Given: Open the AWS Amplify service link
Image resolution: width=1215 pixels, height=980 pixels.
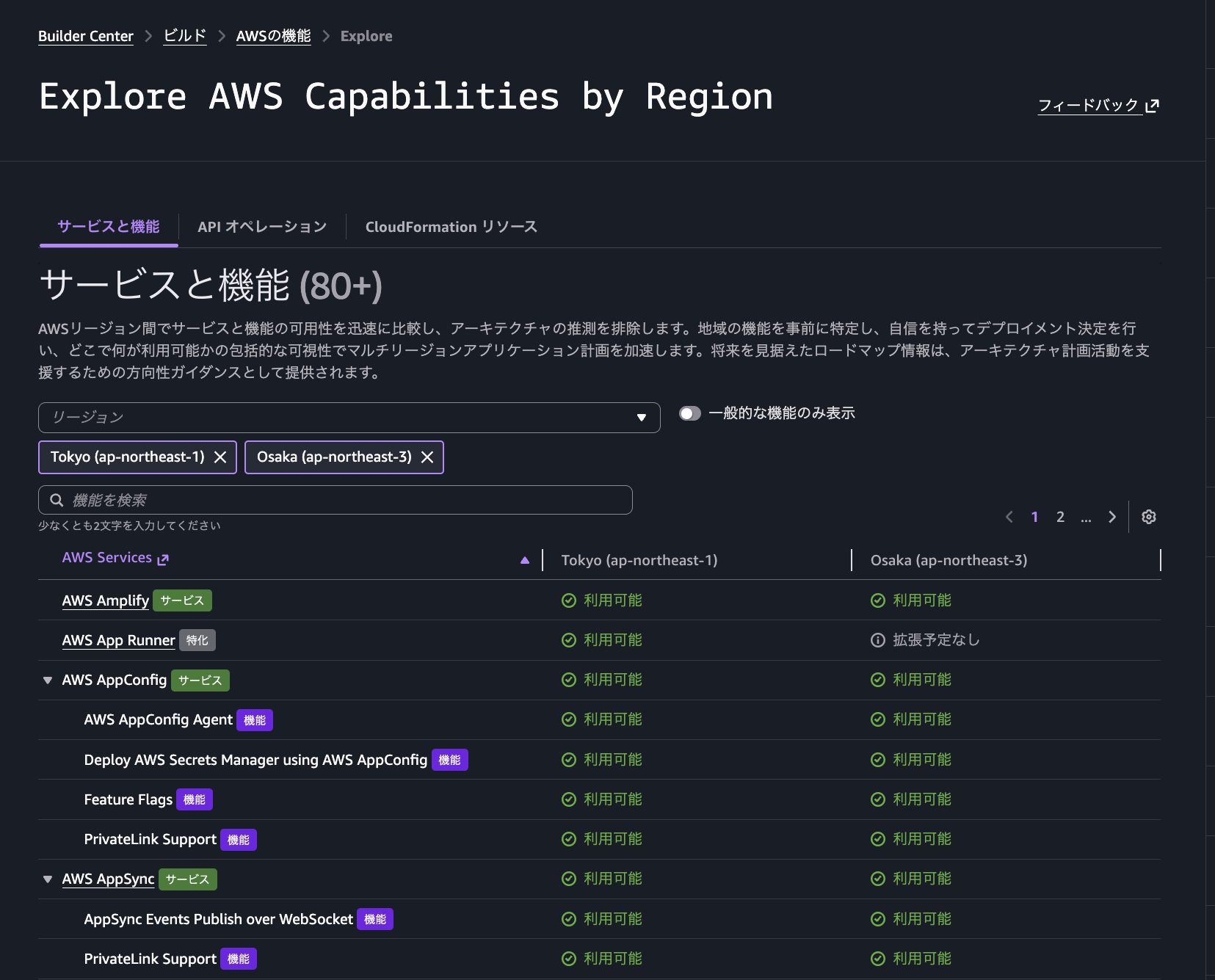Looking at the screenshot, I should 105,600.
